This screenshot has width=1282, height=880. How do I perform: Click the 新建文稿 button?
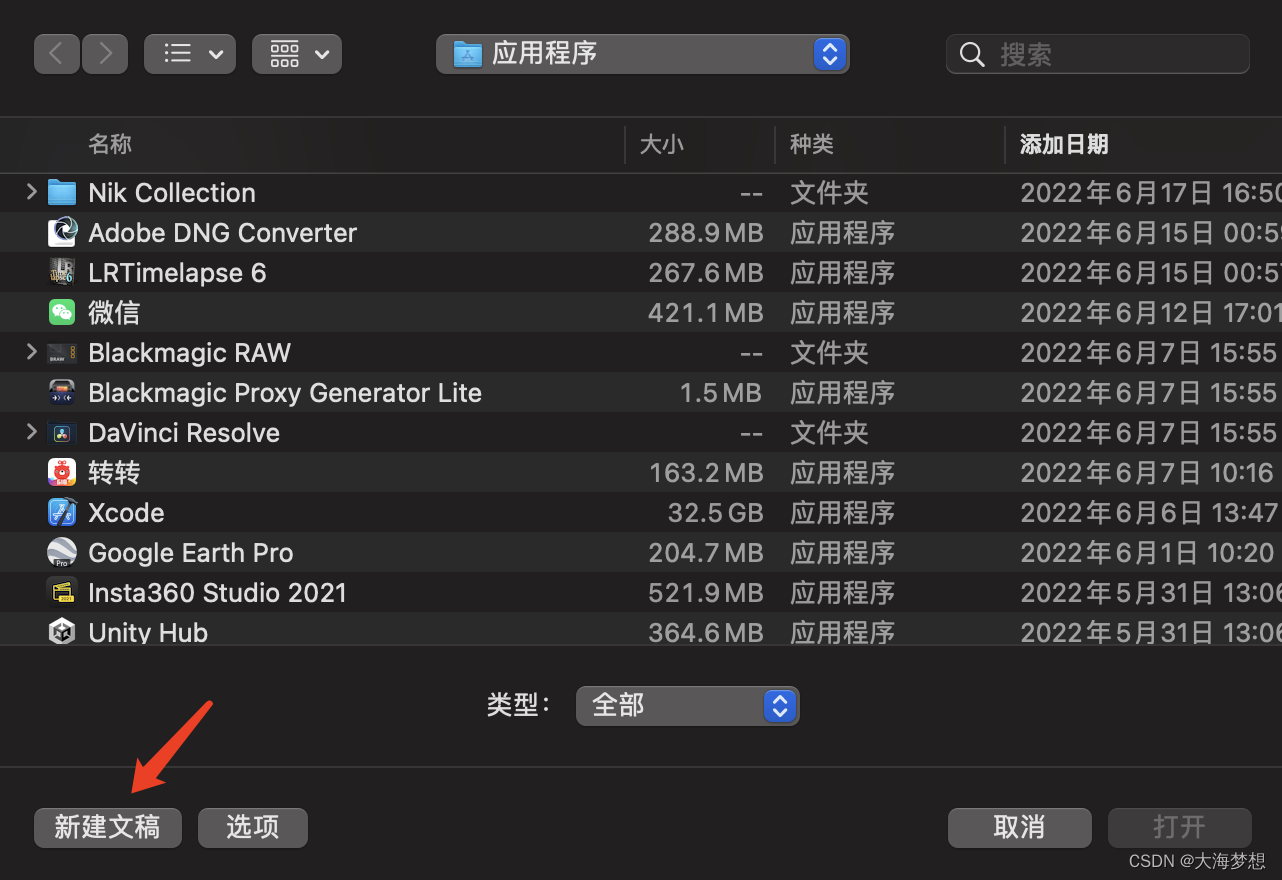pyautogui.click(x=108, y=828)
